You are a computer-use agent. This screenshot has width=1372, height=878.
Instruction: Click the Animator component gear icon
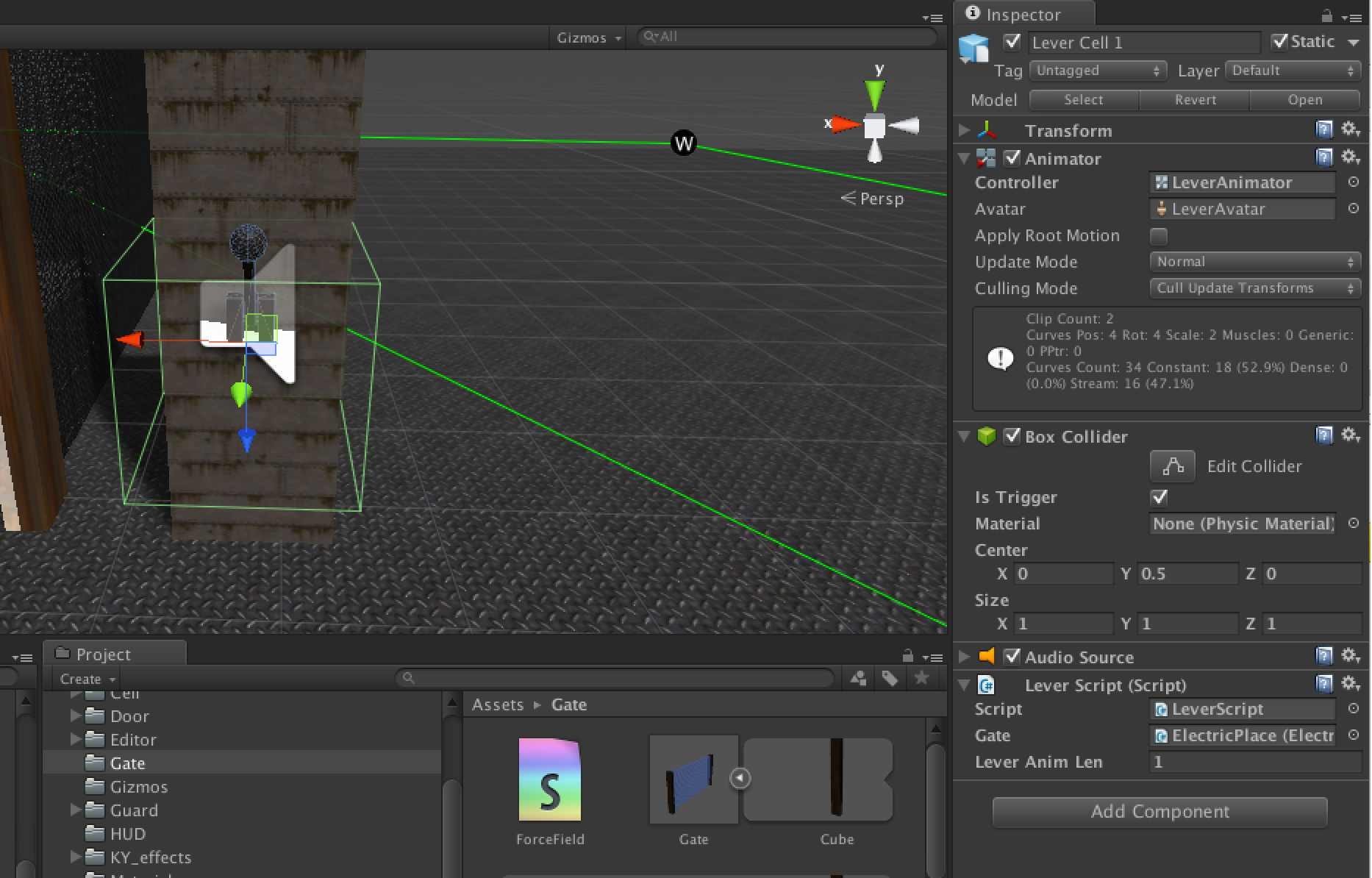pos(1350,157)
